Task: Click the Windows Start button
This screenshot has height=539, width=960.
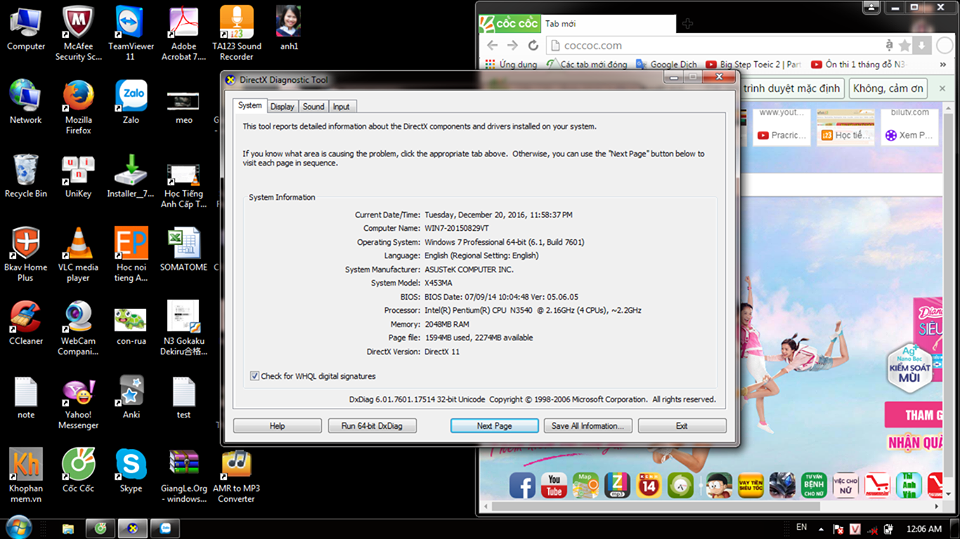Action: click(18, 527)
